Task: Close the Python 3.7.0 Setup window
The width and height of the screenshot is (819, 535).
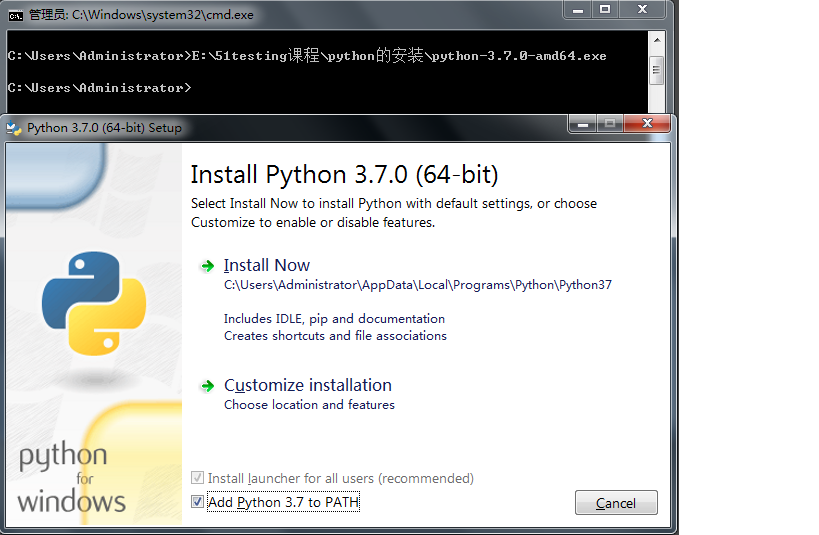Action: 647,123
